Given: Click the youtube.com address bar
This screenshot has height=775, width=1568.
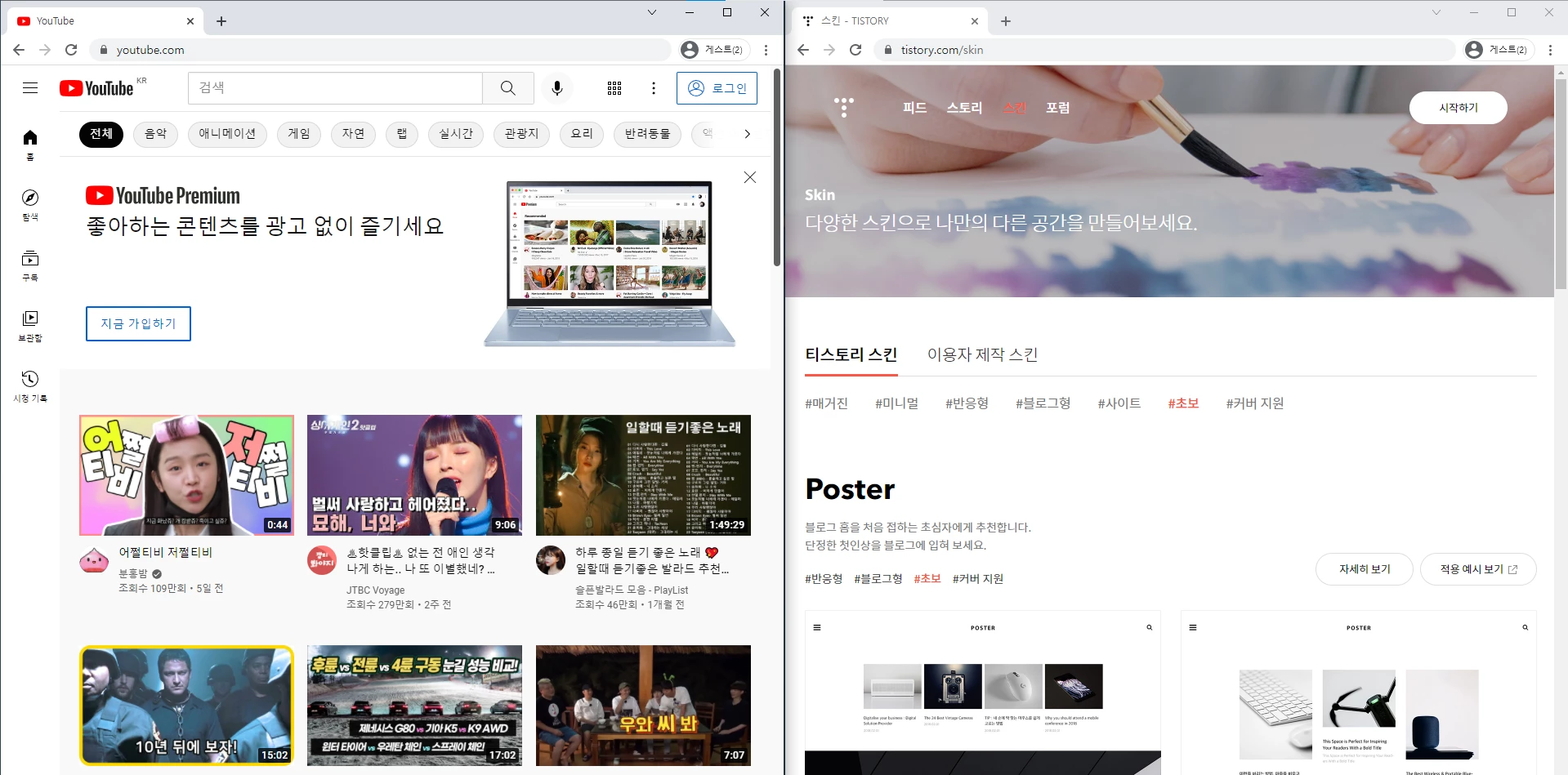Looking at the screenshot, I should pos(380,50).
